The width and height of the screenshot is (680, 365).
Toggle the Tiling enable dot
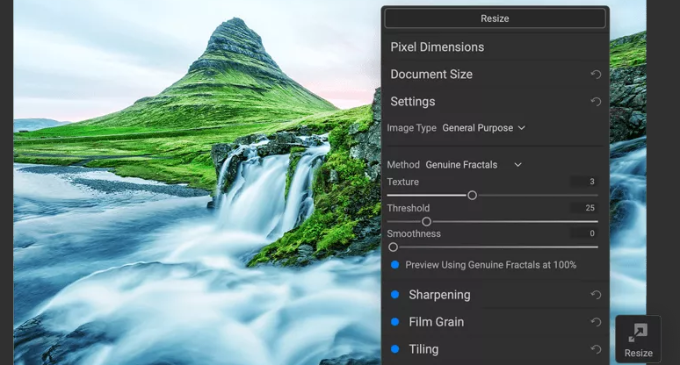[395, 349]
